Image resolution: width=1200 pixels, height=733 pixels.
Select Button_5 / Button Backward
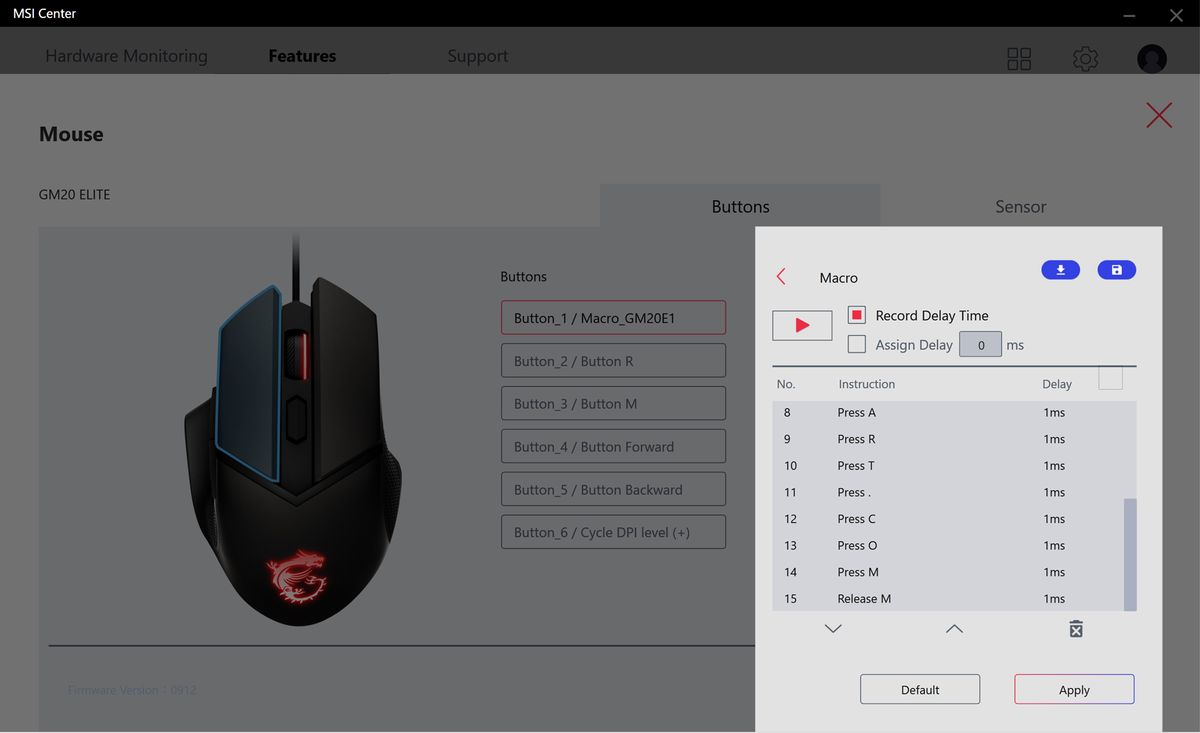point(613,490)
